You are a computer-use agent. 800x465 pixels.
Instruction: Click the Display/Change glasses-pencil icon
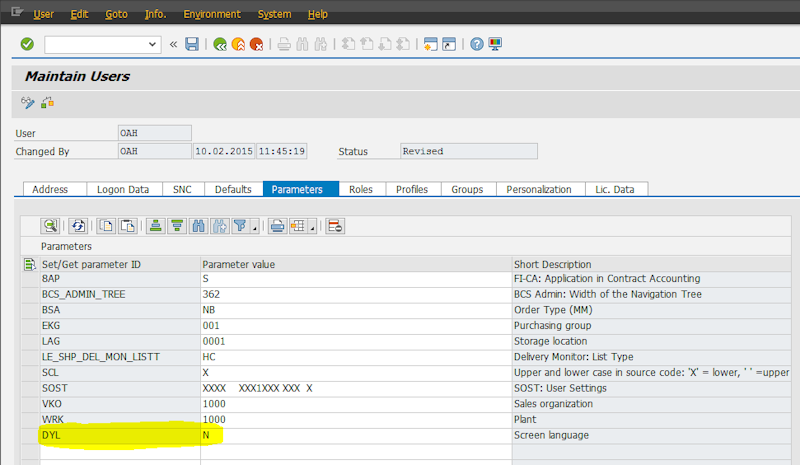tap(28, 102)
